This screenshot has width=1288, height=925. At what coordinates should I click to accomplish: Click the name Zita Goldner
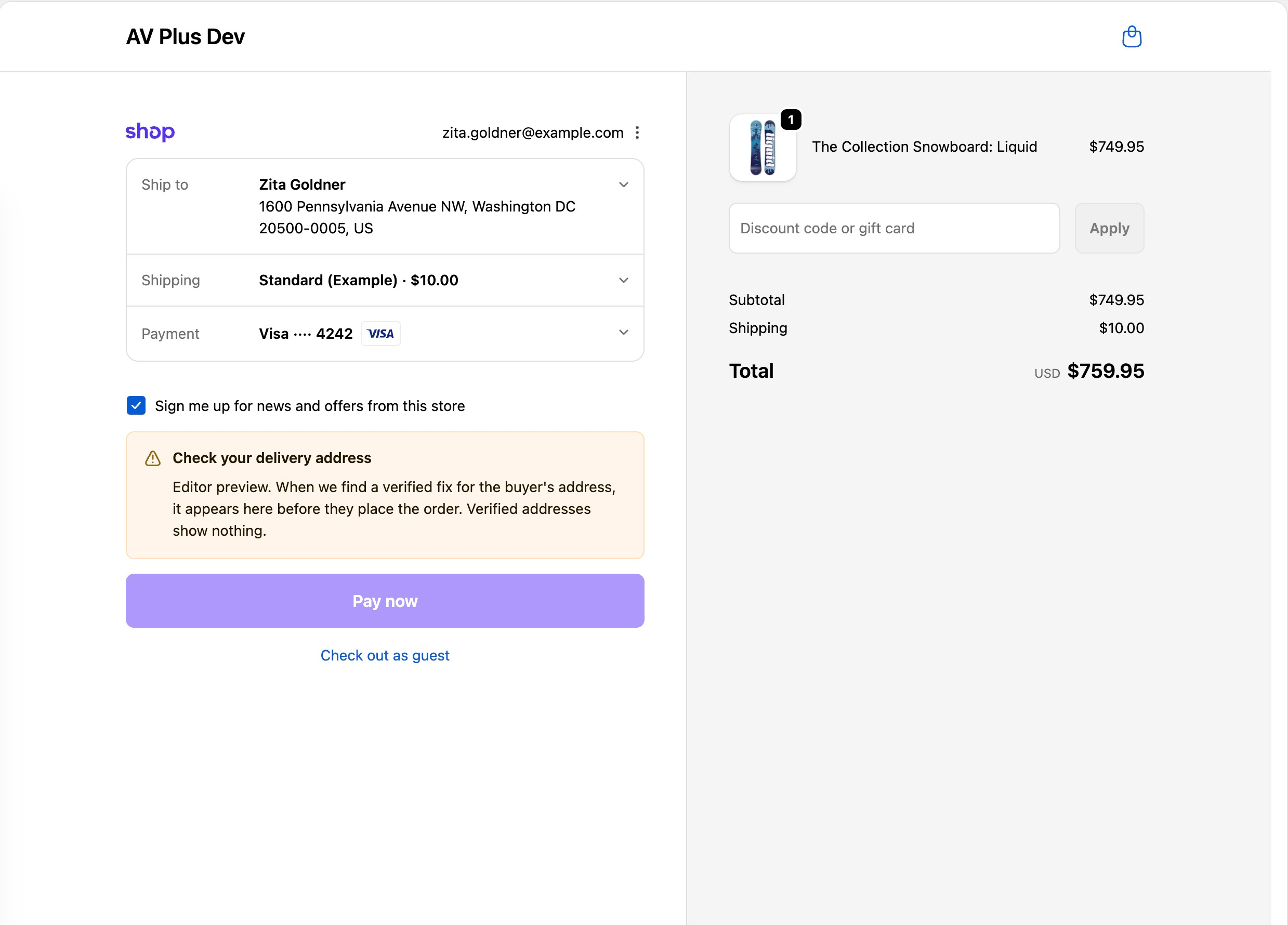coord(302,184)
